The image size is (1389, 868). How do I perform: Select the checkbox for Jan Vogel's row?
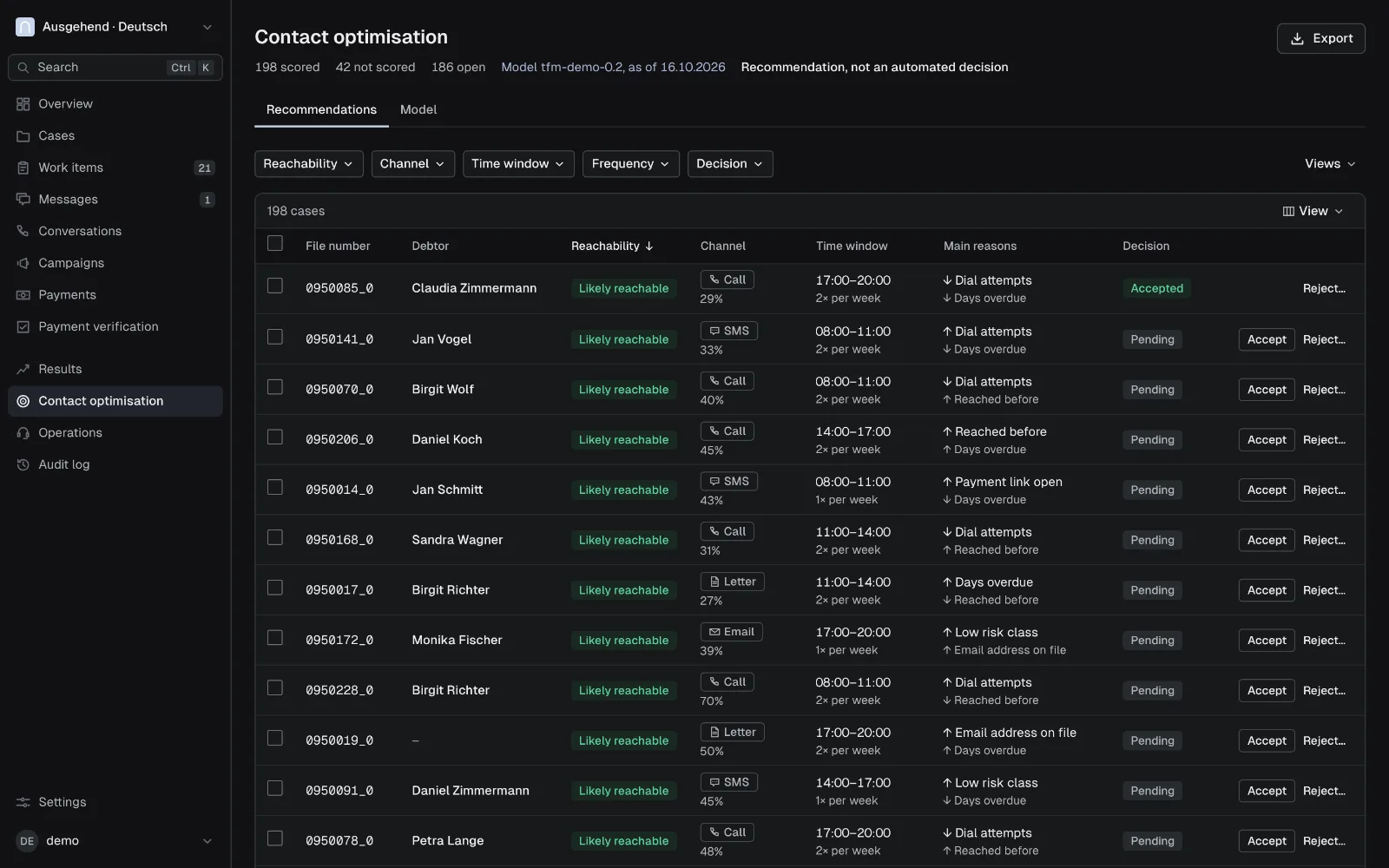coord(275,336)
